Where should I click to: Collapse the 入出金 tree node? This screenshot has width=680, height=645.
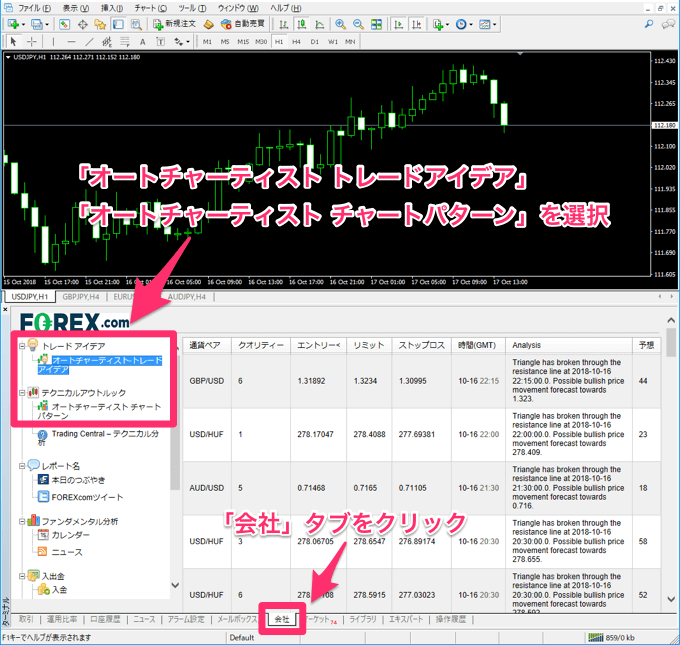coord(22,576)
